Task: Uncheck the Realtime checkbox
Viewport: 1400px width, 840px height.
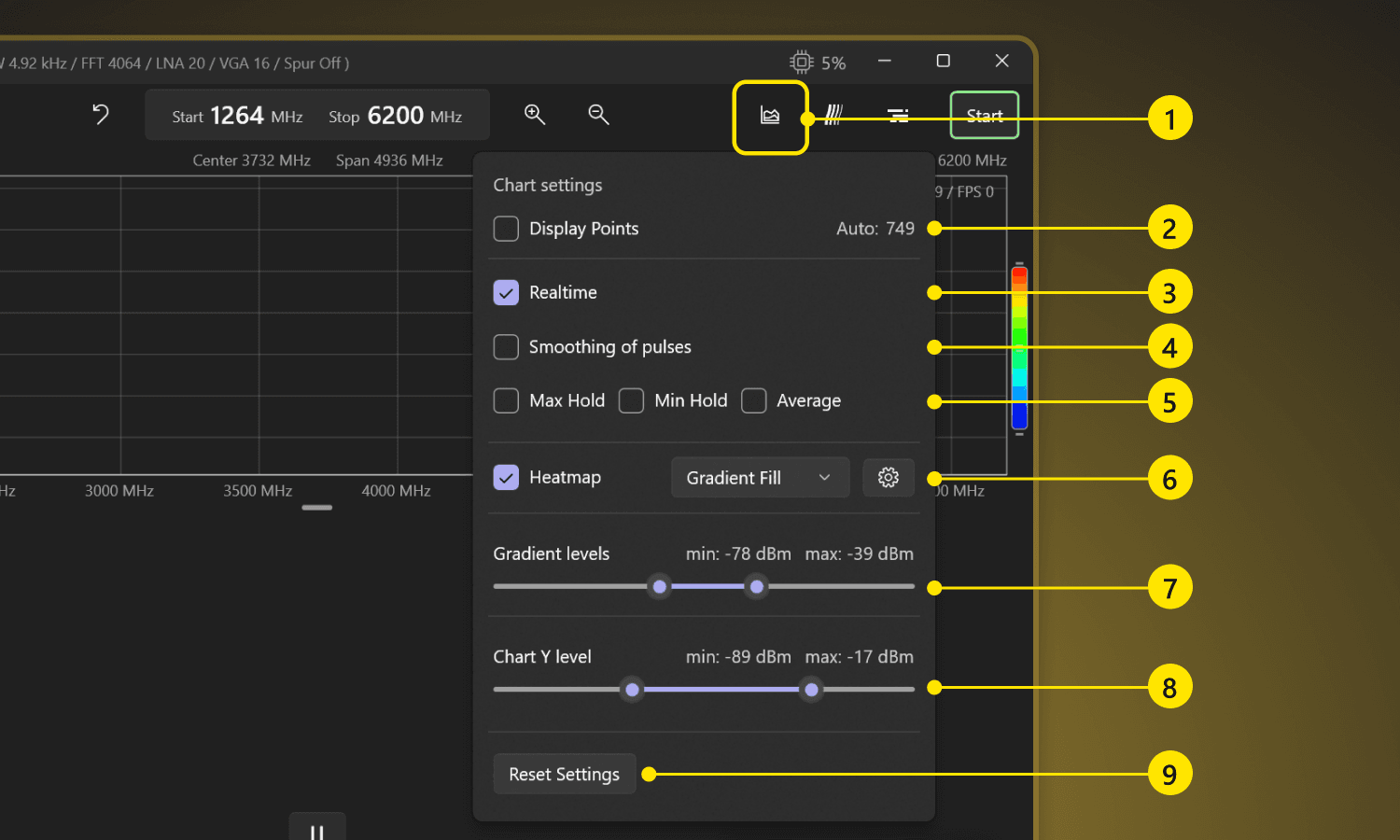Action: pos(506,293)
